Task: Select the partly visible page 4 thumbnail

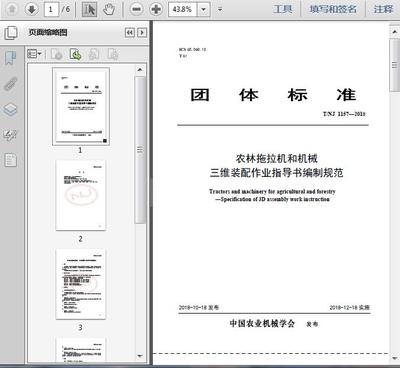Action: point(81,350)
